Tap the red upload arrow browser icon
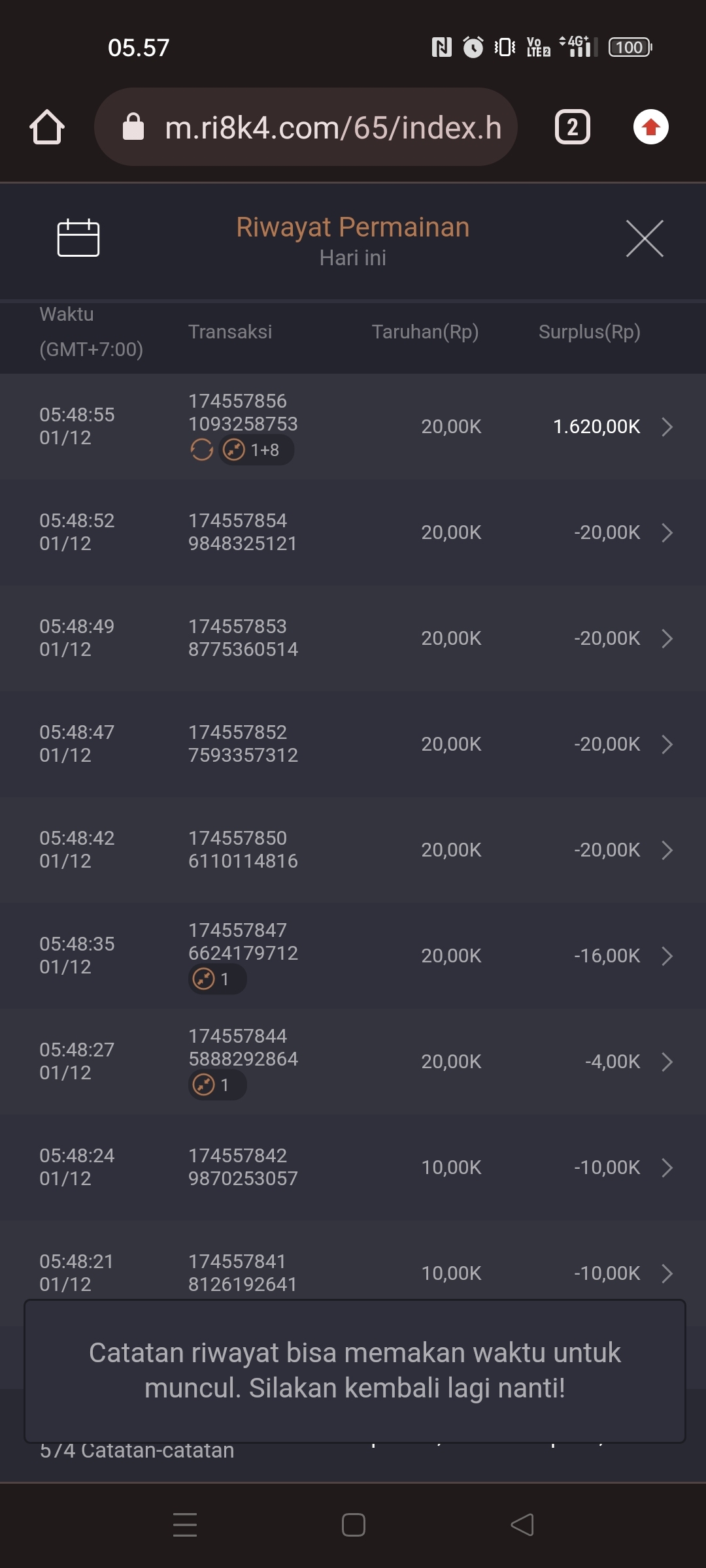Screen dimensions: 706x1568 (650, 127)
